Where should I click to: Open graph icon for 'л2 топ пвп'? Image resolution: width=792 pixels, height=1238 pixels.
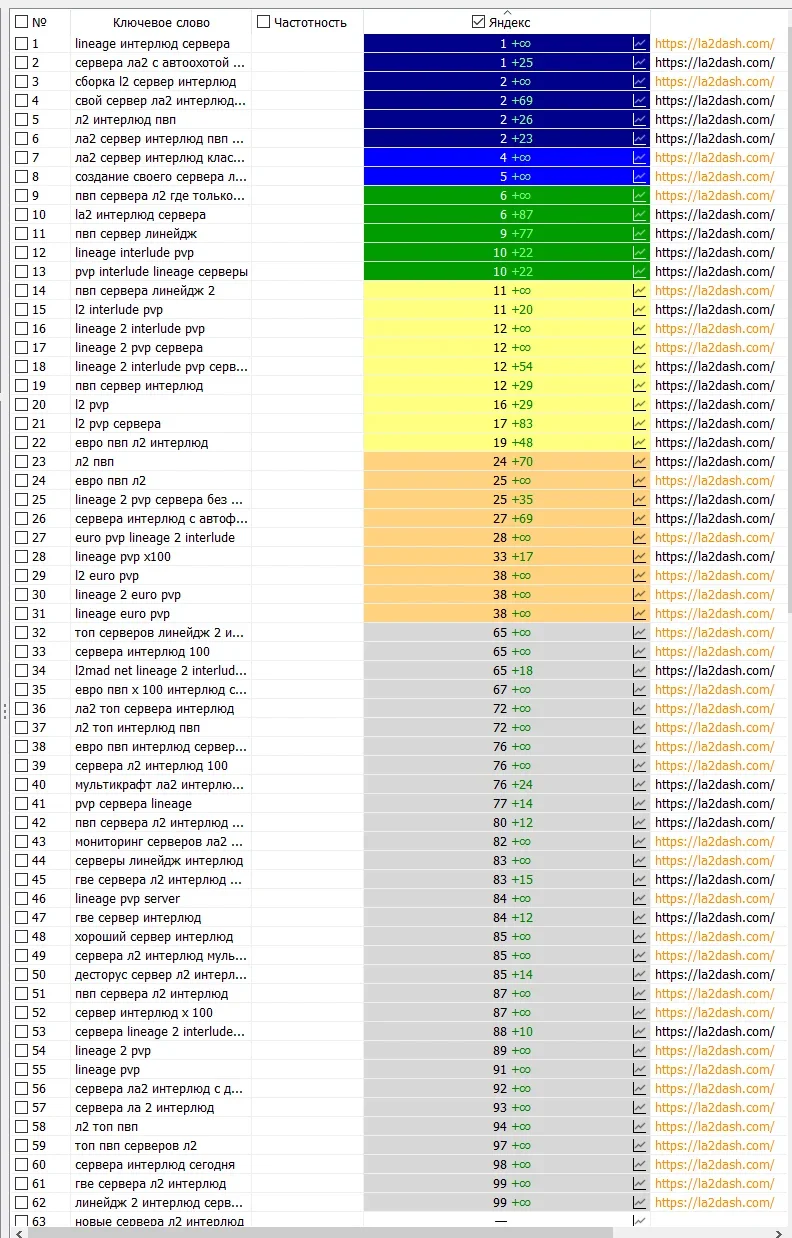pyautogui.click(x=640, y=1126)
